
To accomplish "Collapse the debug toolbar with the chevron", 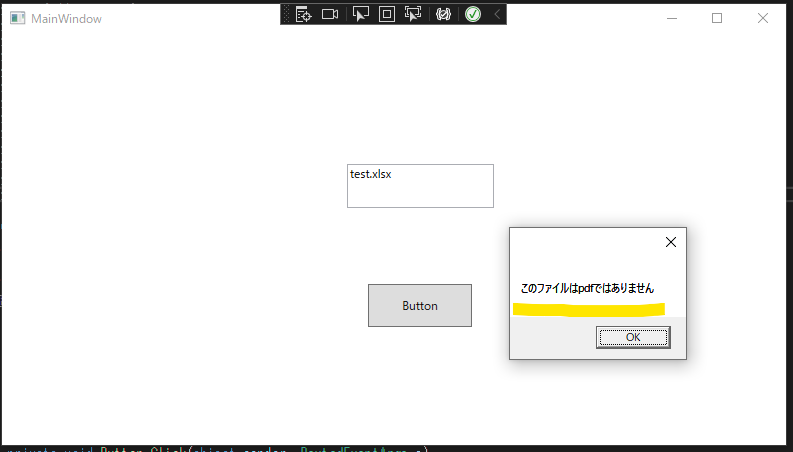I will click(497, 14).
